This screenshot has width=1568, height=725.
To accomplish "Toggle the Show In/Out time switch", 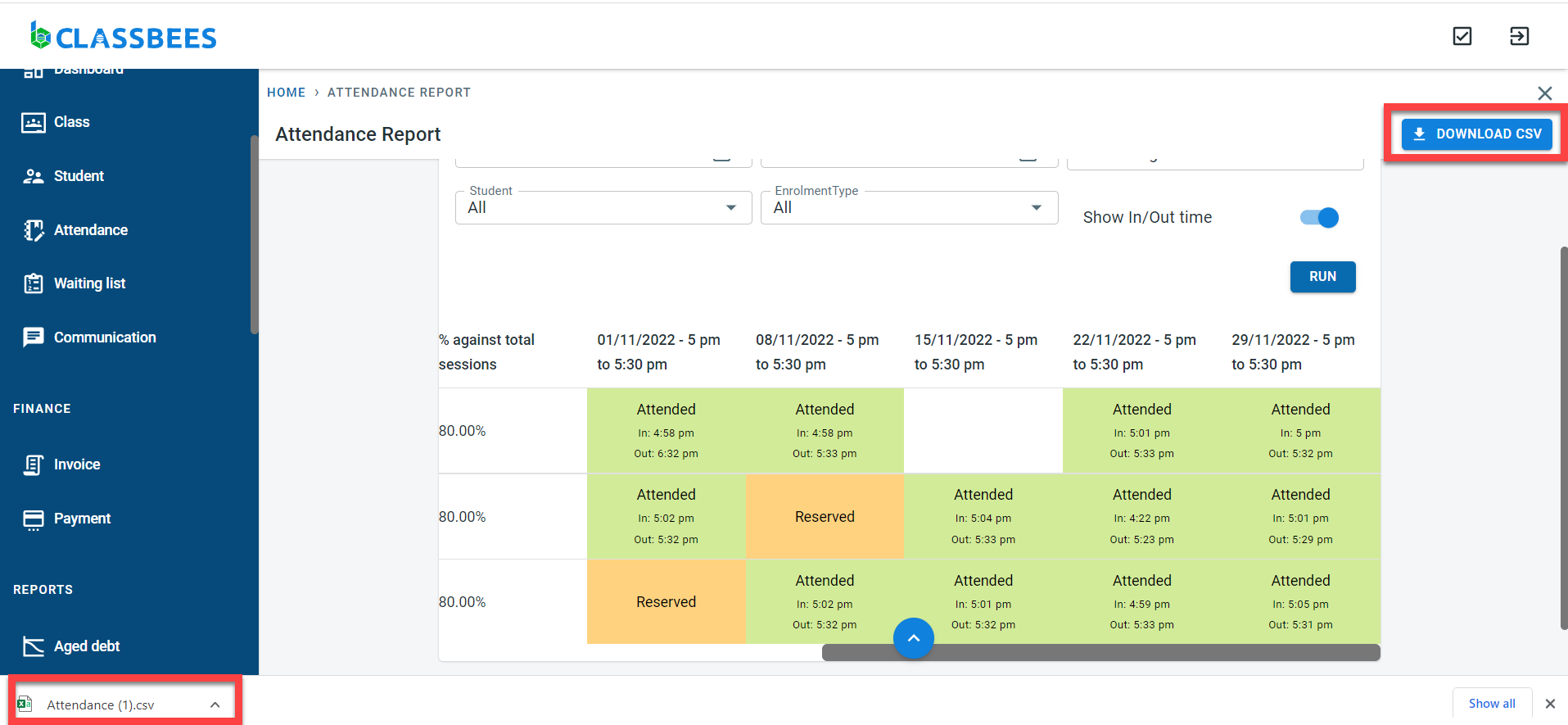I will click(x=1319, y=218).
